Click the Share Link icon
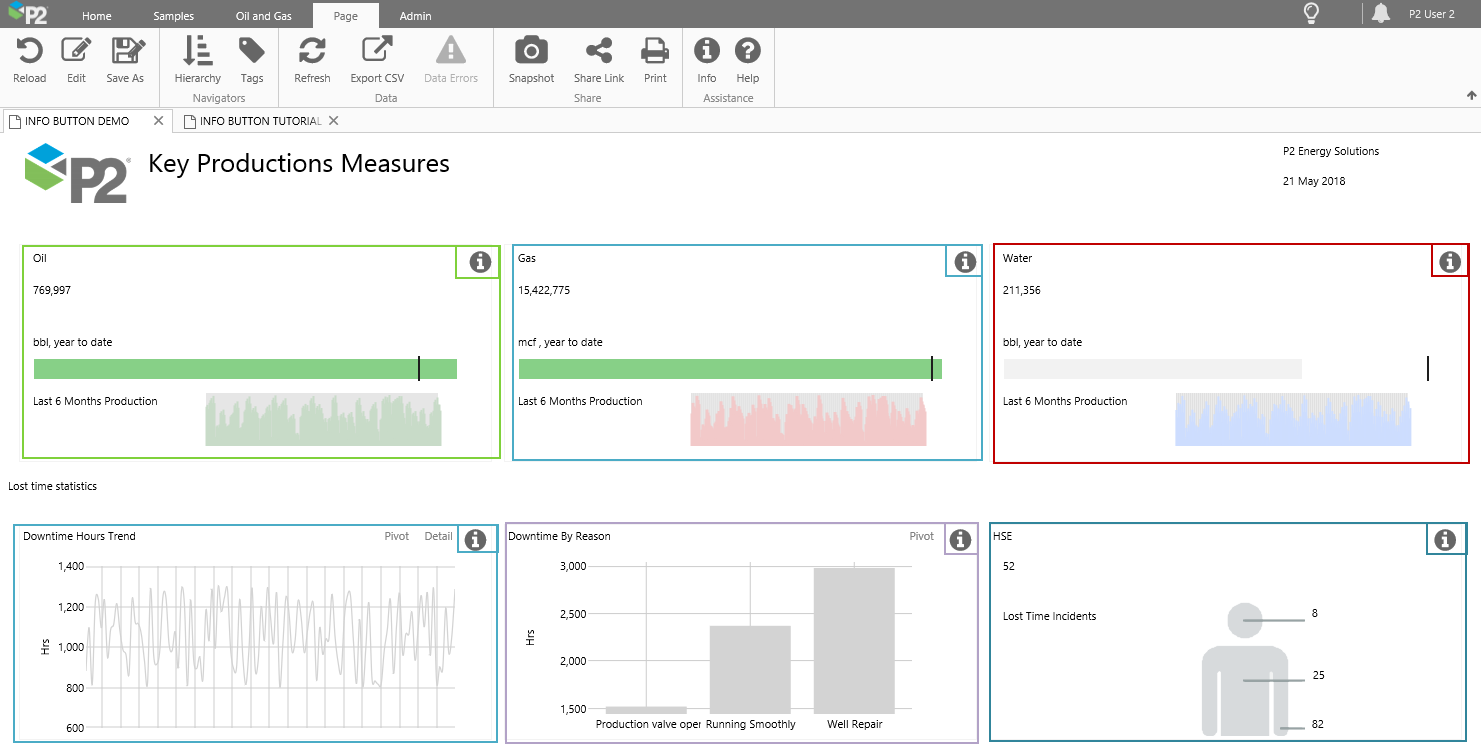The image size is (1481, 754). (x=599, y=52)
